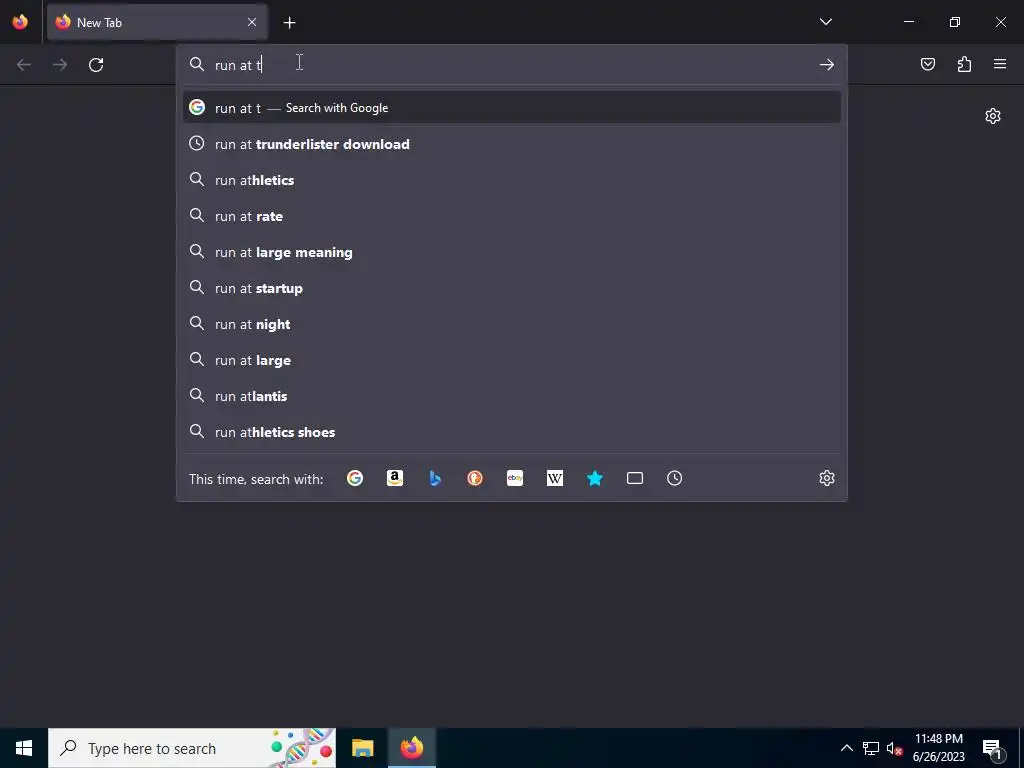Image resolution: width=1024 pixels, height=768 pixels.
Task: Click the back navigation arrow
Action: pyautogui.click(x=24, y=65)
